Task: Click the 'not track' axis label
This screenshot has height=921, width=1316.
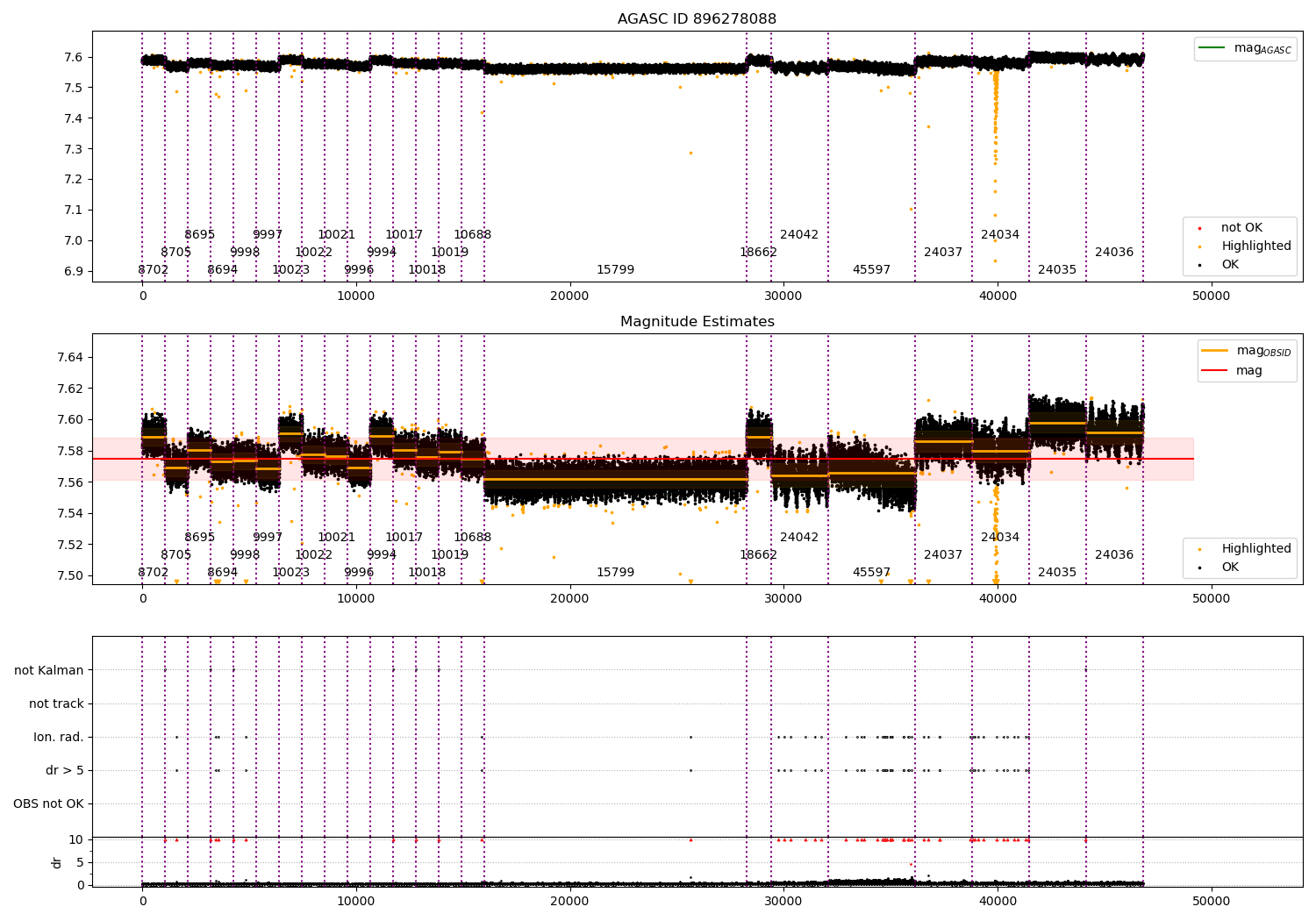Action: pyautogui.click(x=56, y=703)
